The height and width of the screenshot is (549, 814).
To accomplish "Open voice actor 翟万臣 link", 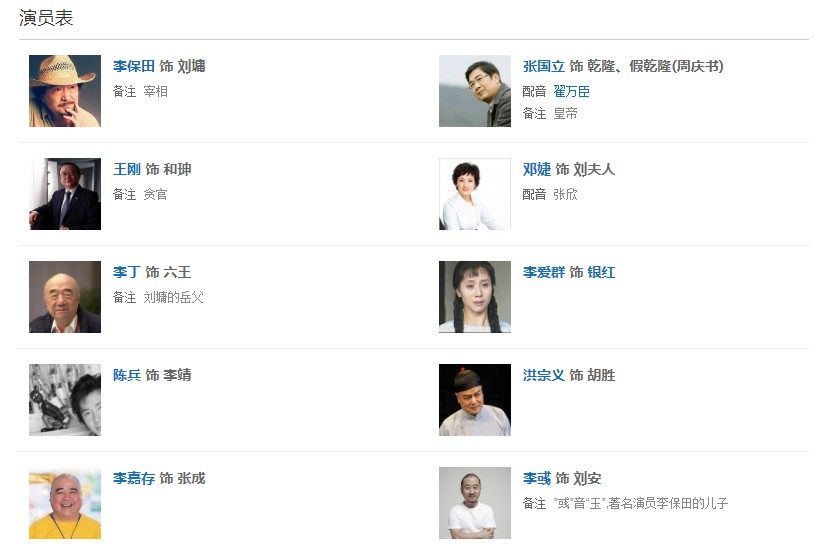I will point(571,91).
